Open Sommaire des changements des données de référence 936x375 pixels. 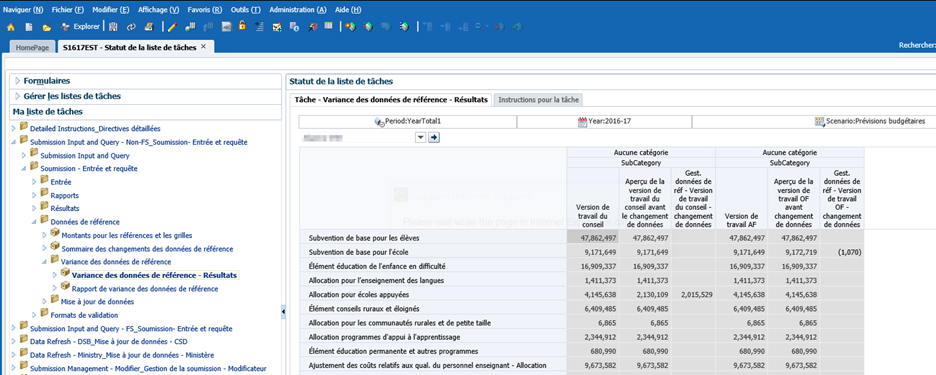click(x=147, y=249)
